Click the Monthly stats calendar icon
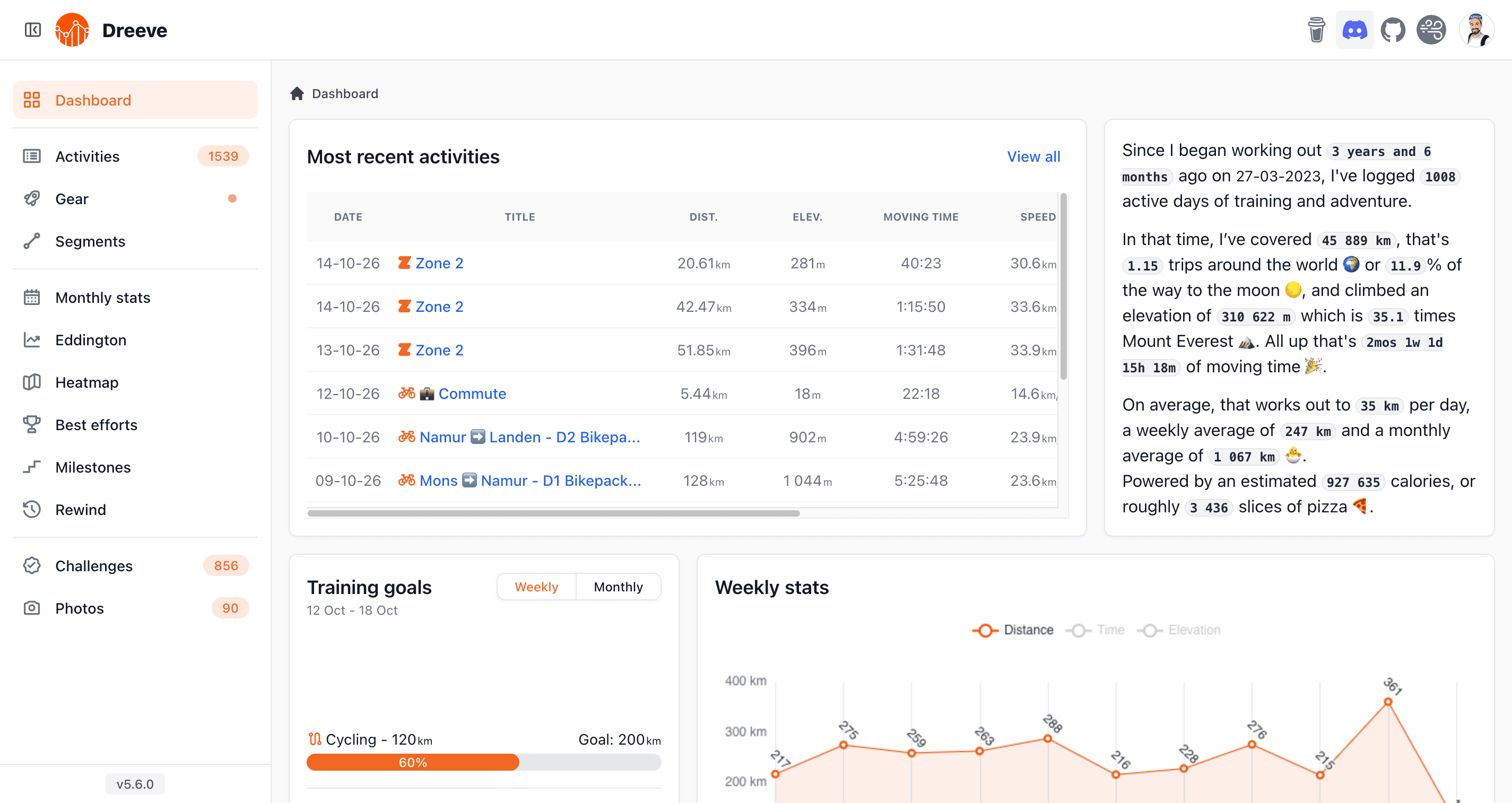Image resolution: width=1512 pixels, height=803 pixels. [x=32, y=298]
